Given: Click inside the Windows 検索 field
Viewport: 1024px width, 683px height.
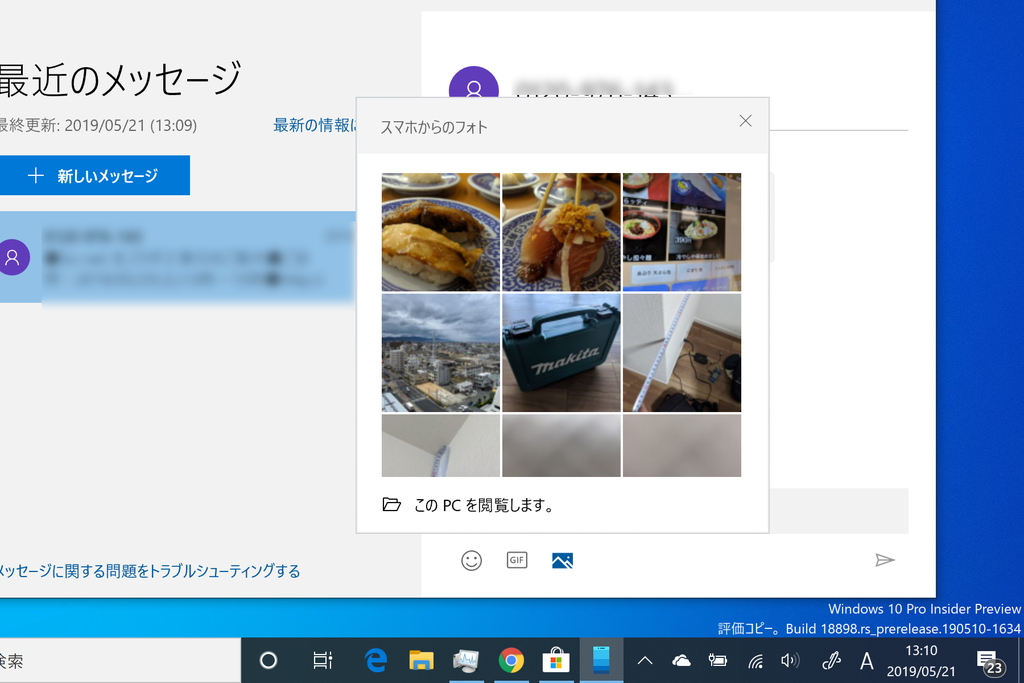Looking at the screenshot, I should coord(120,660).
